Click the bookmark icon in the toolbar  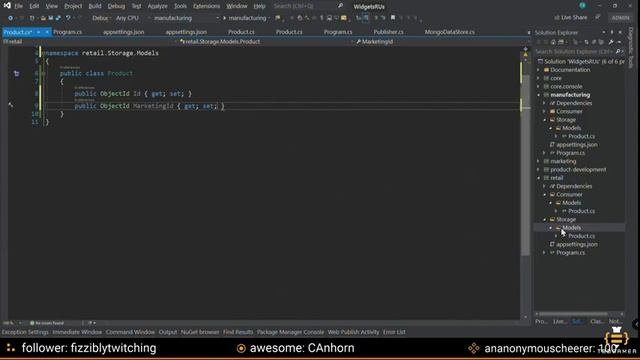point(393,18)
